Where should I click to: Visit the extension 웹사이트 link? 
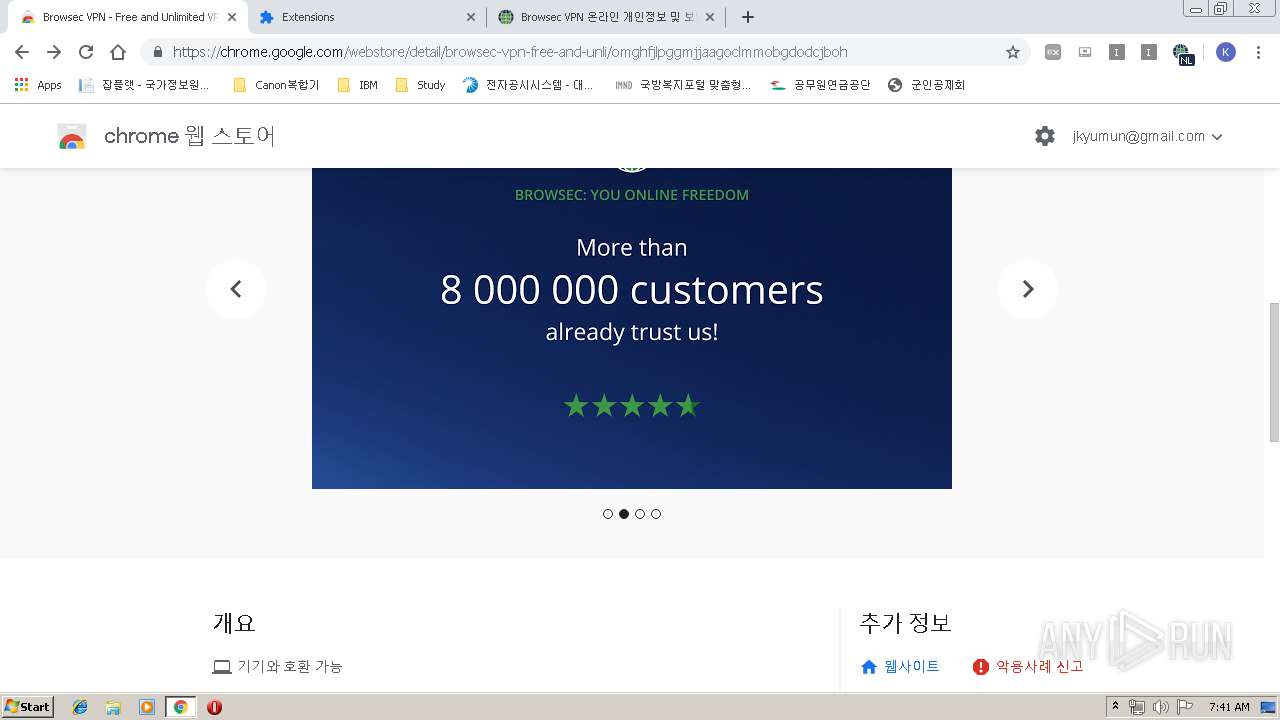900,667
